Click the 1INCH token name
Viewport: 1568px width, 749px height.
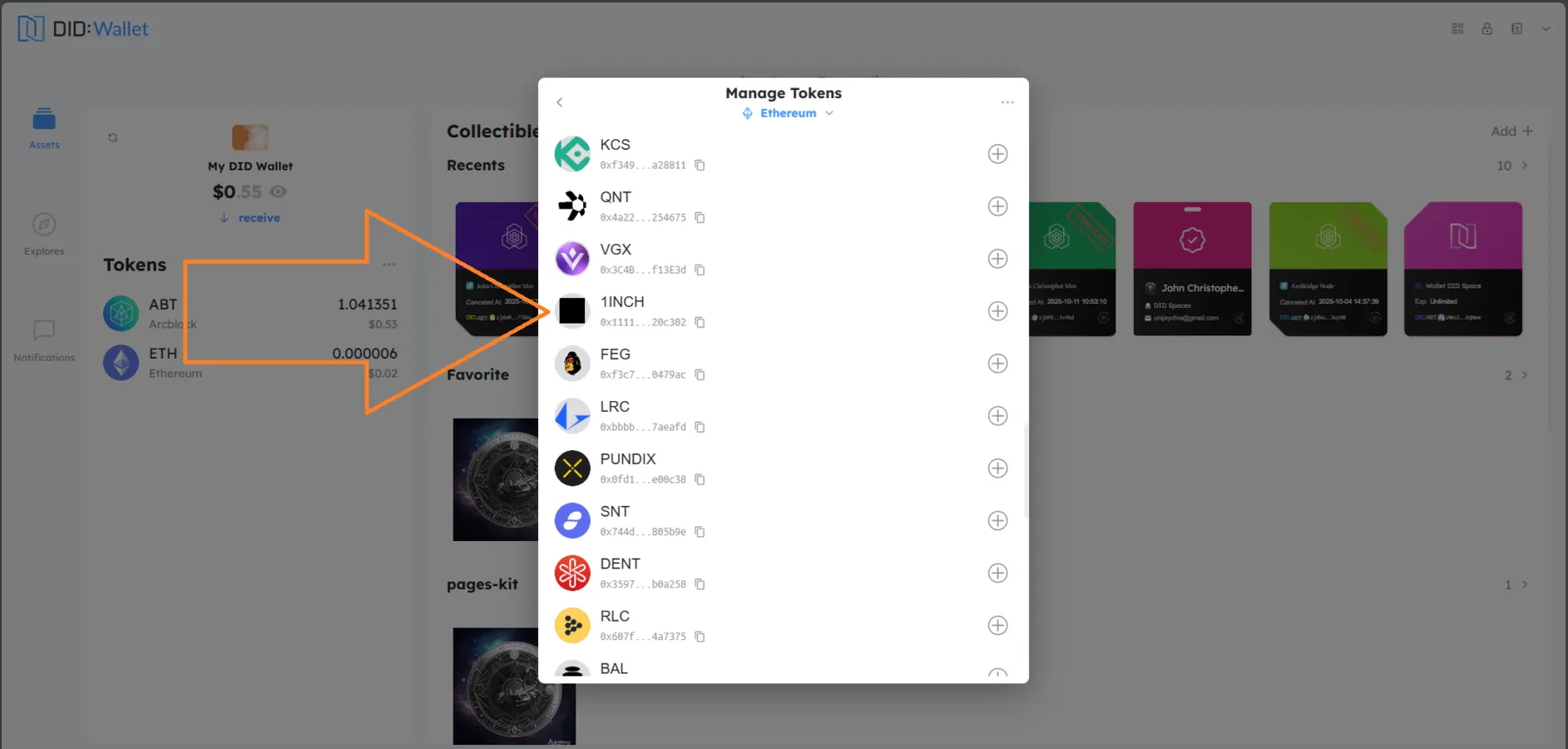(622, 302)
